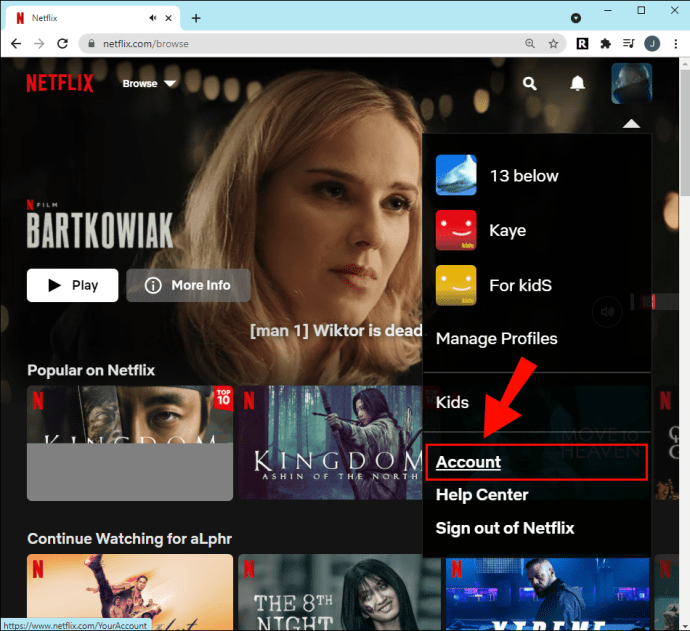Open the media control icon
Image resolution: width=690 pixels, height=631 pixels.
tap(628, 44)
